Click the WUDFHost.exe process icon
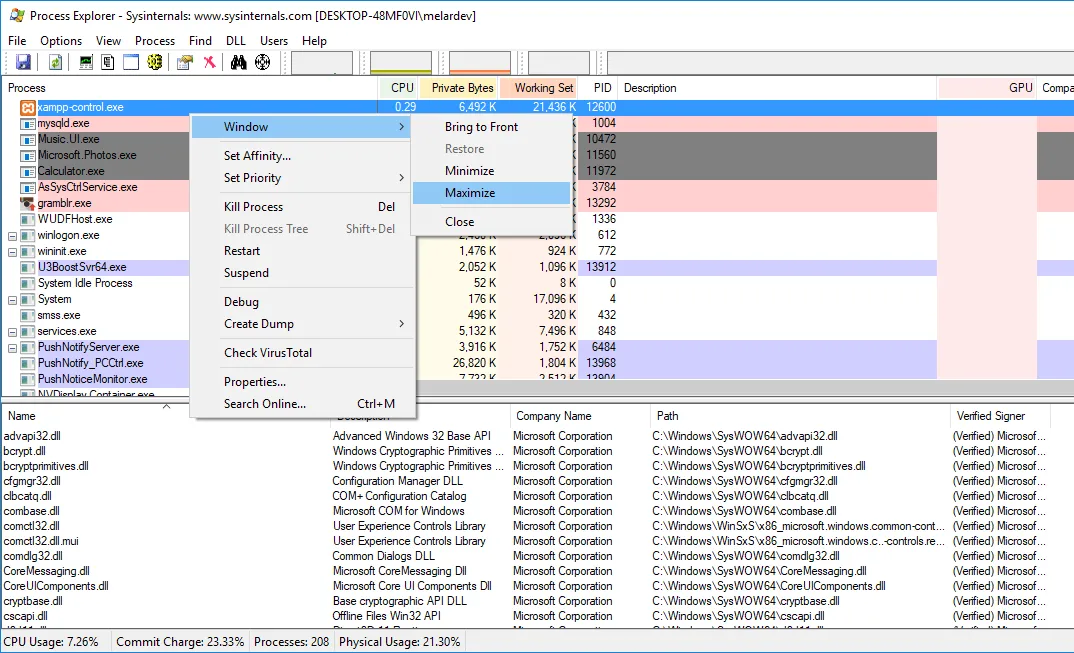 27,219
